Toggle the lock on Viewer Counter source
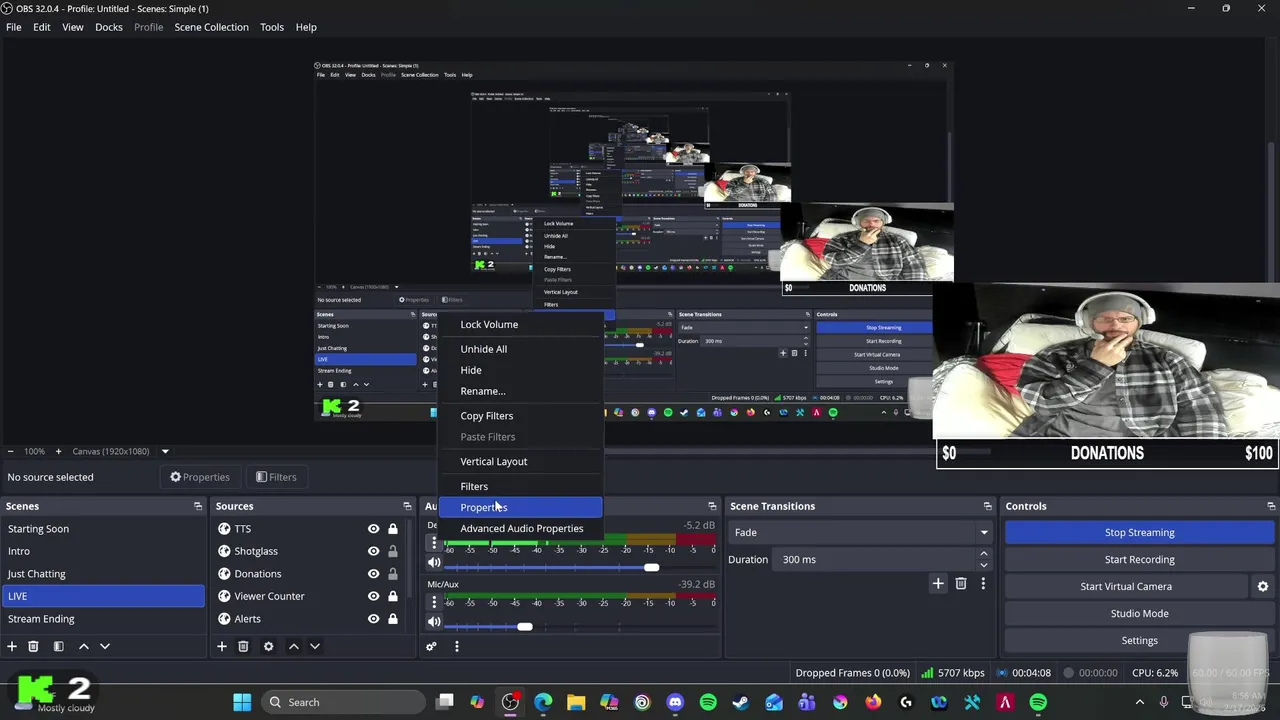 [393, 596]
